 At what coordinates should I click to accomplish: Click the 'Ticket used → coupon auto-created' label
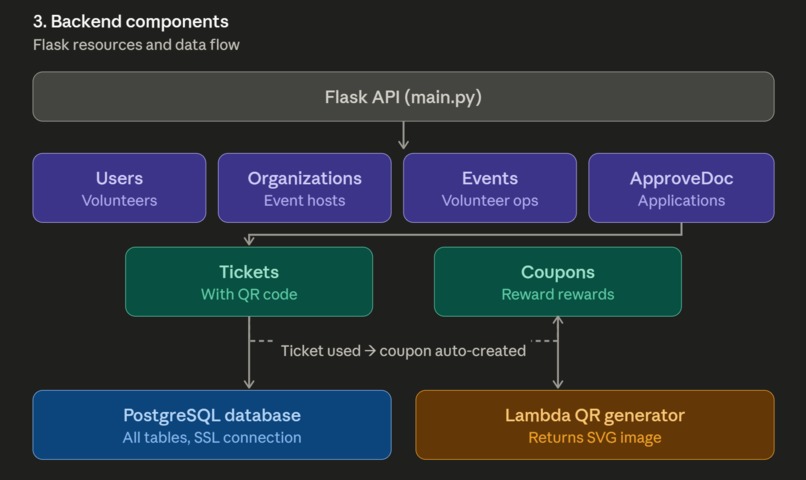coord(403,351)
